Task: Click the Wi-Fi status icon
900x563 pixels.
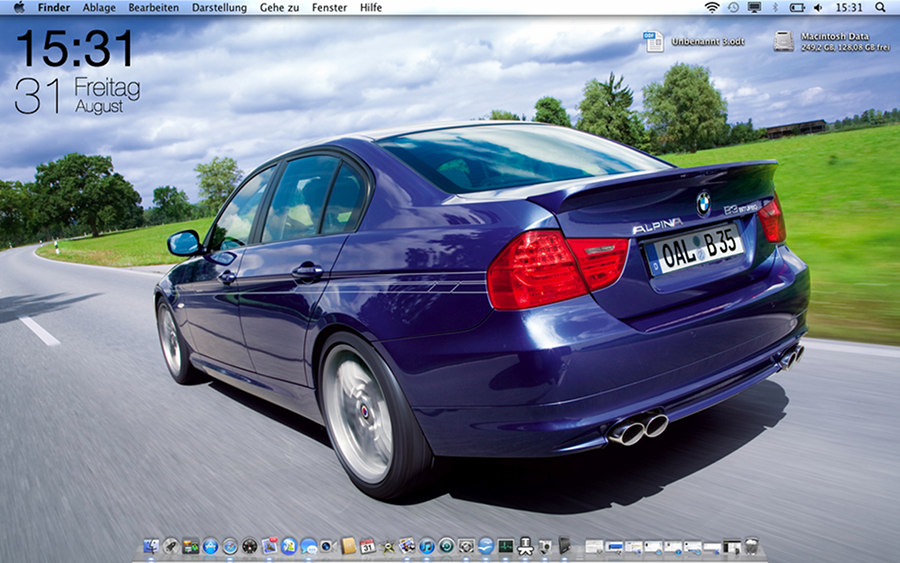Action: 712,7
